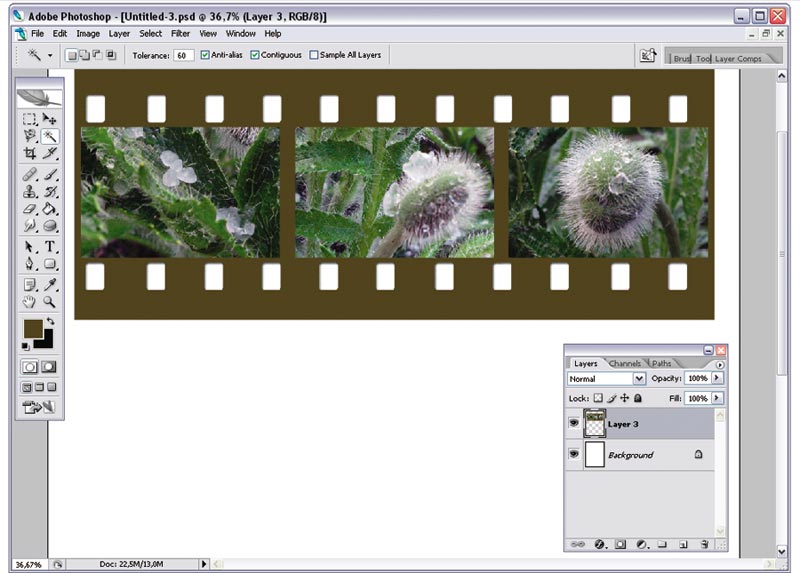Uncheck the Anti-alias option
Viewport: 800px width, 573px height.
(205, 55)
